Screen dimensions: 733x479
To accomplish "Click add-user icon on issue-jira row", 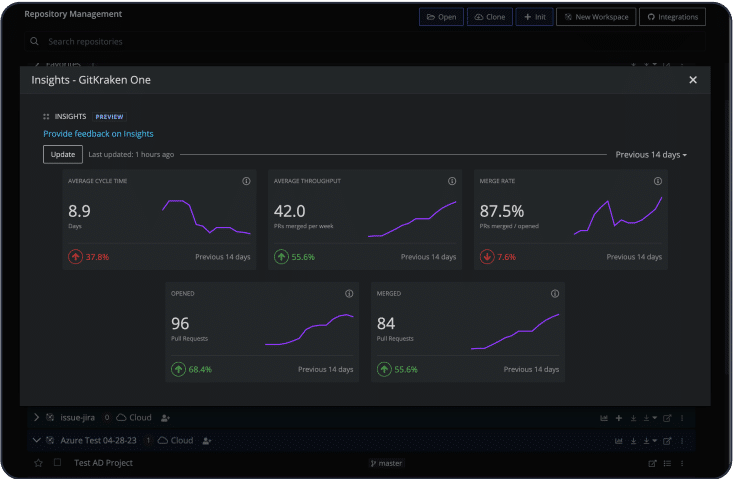I will click(165, 418).
